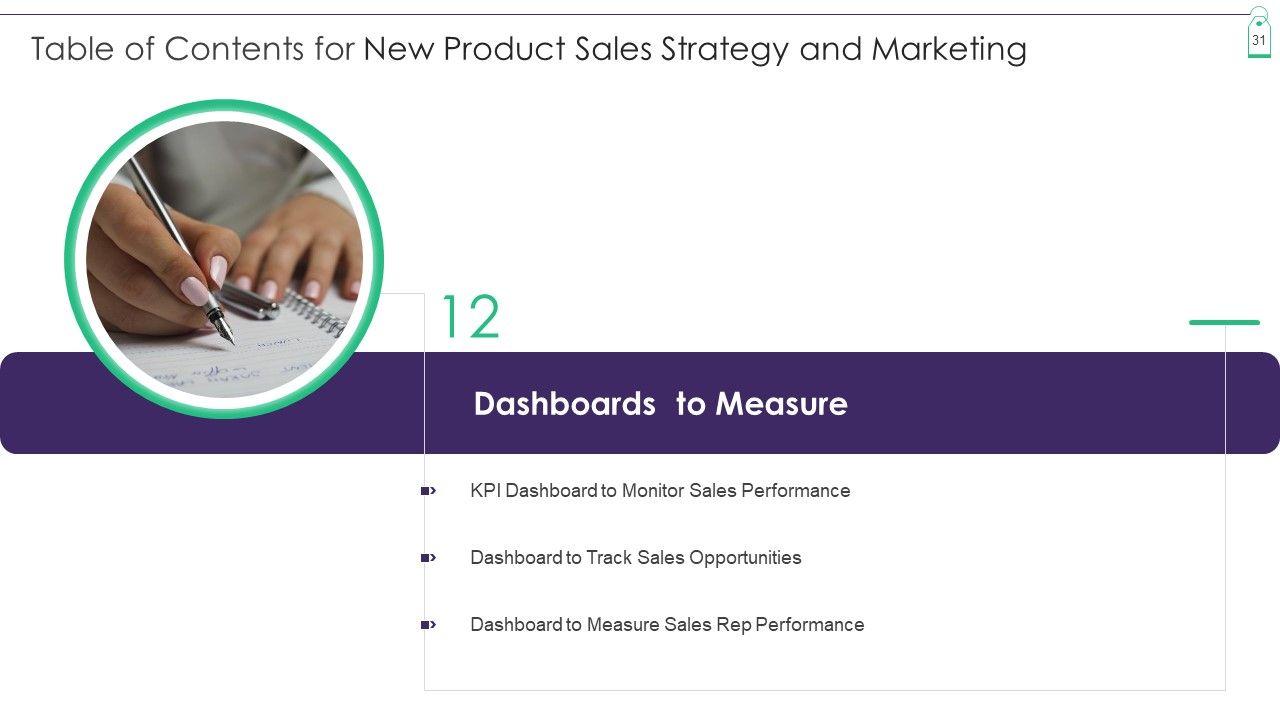Image resolution: width=1280 pixels, height=720 pixels.
Task: Click the short green accent dash at right
Action: (x=1224, y=322)
